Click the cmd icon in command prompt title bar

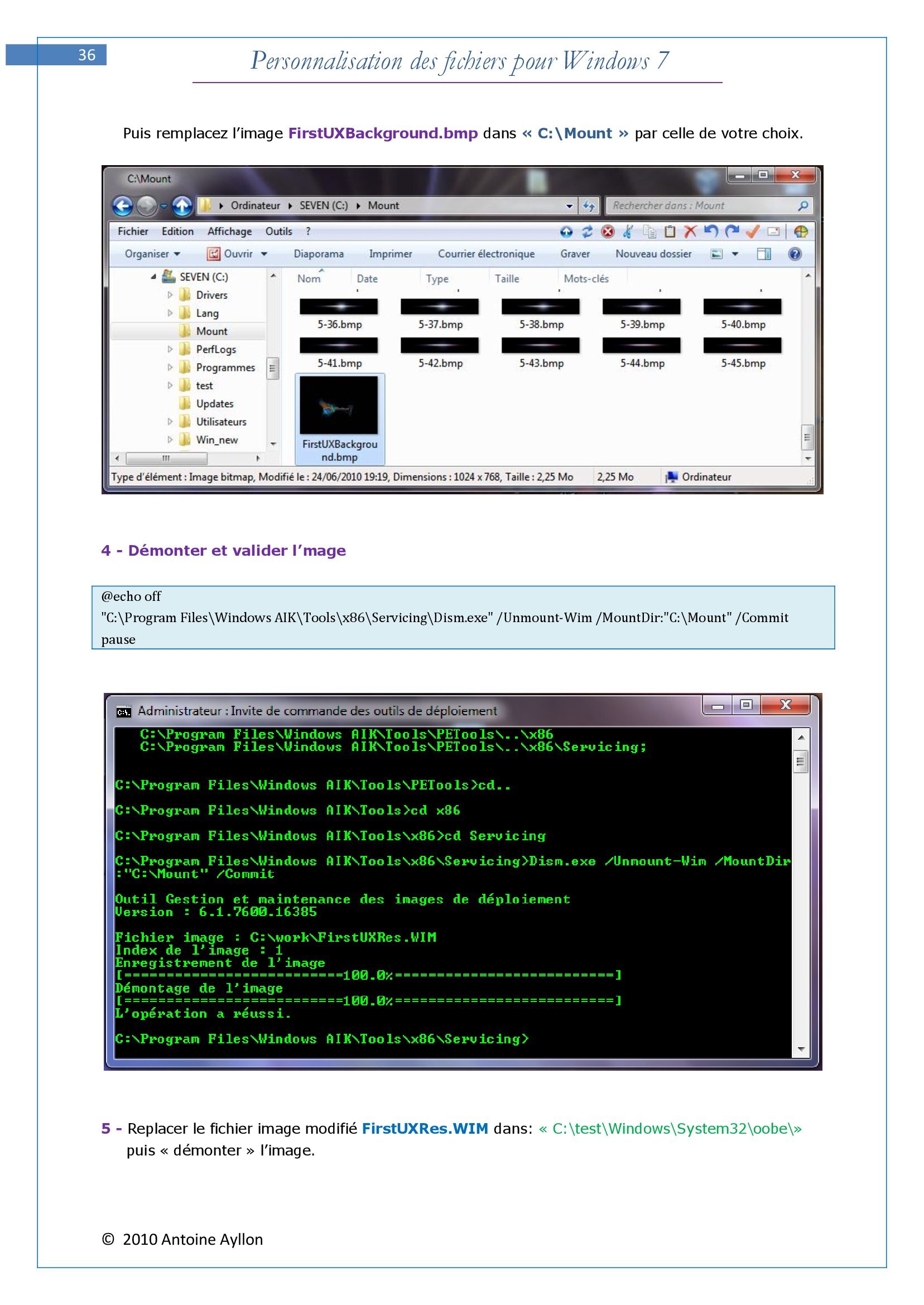click(123, 712)
